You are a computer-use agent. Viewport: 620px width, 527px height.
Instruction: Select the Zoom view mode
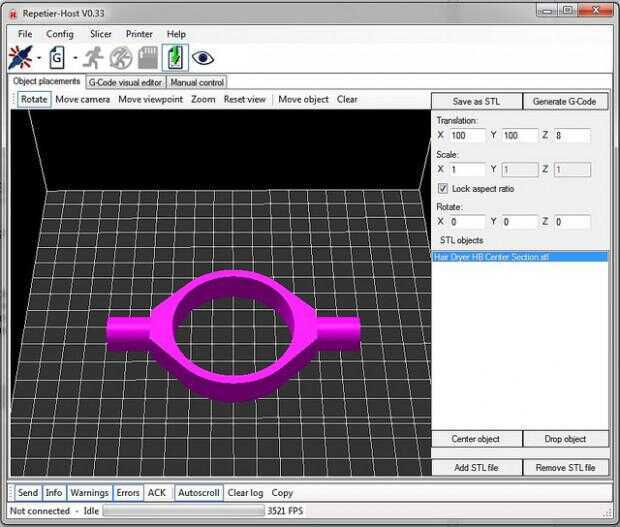(x=203, y=99)
